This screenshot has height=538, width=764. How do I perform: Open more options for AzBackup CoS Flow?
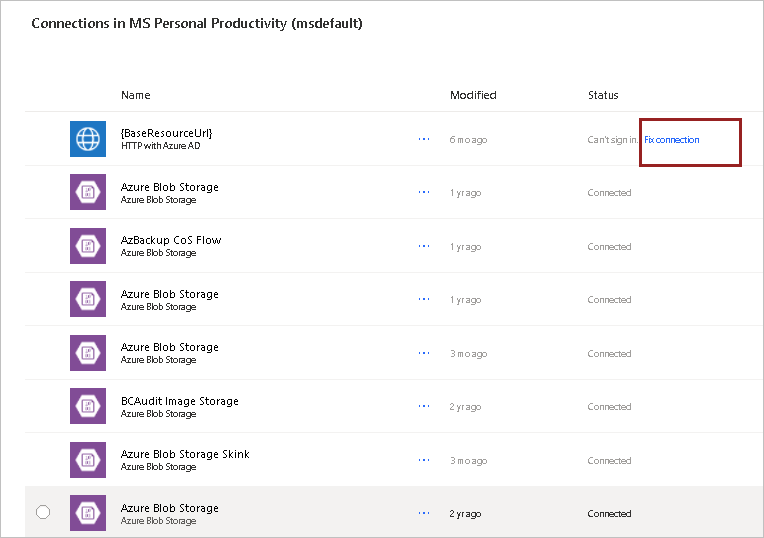[424, 246]
